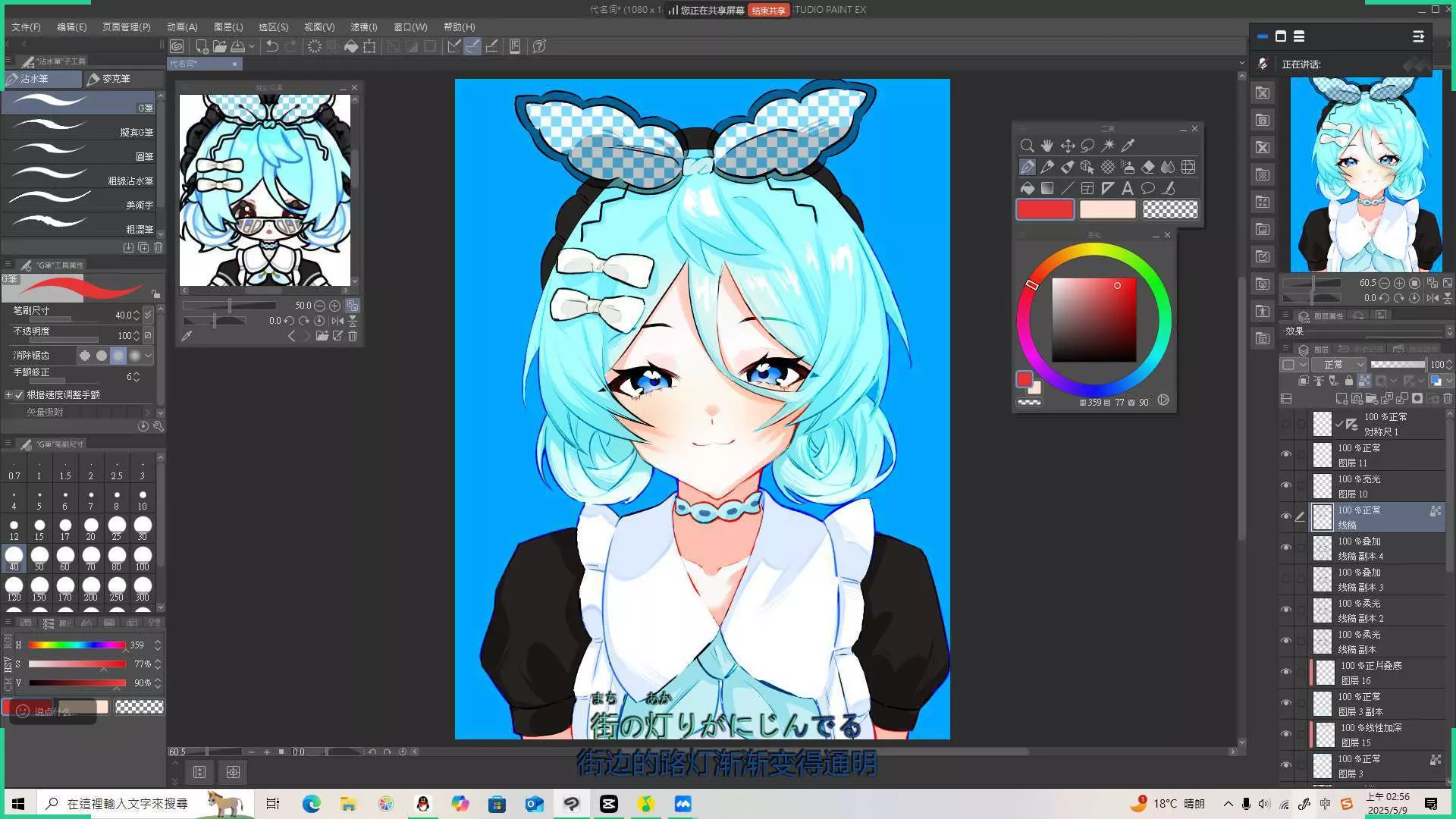This screenshot has height=819, width=1456.
Task: Select the Hand move-canvas tool
Action: tap(1047, 146)
